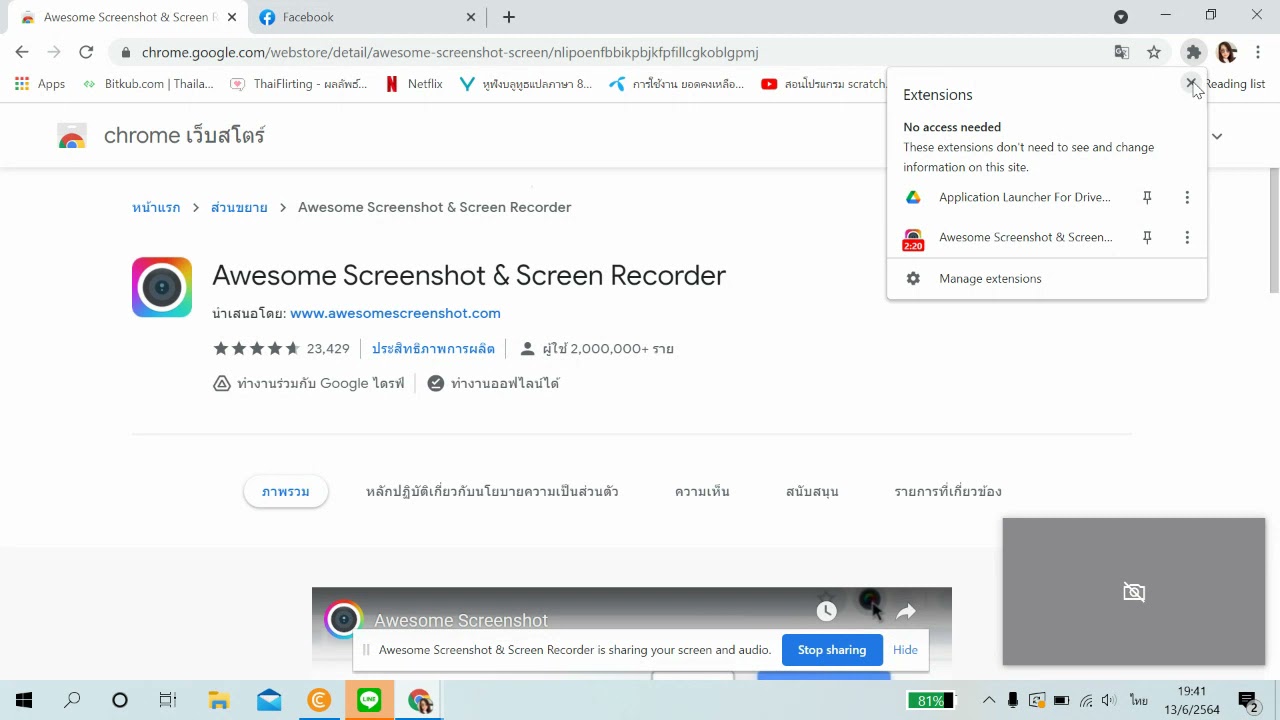Click the camera-off webcam preview

pyautogui.click(x=1134, y=592)
